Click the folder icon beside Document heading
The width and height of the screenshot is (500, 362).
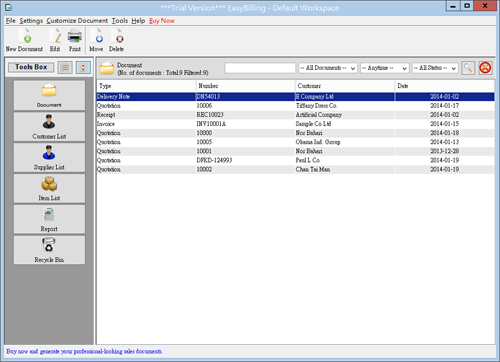click(x=107, y=68)
